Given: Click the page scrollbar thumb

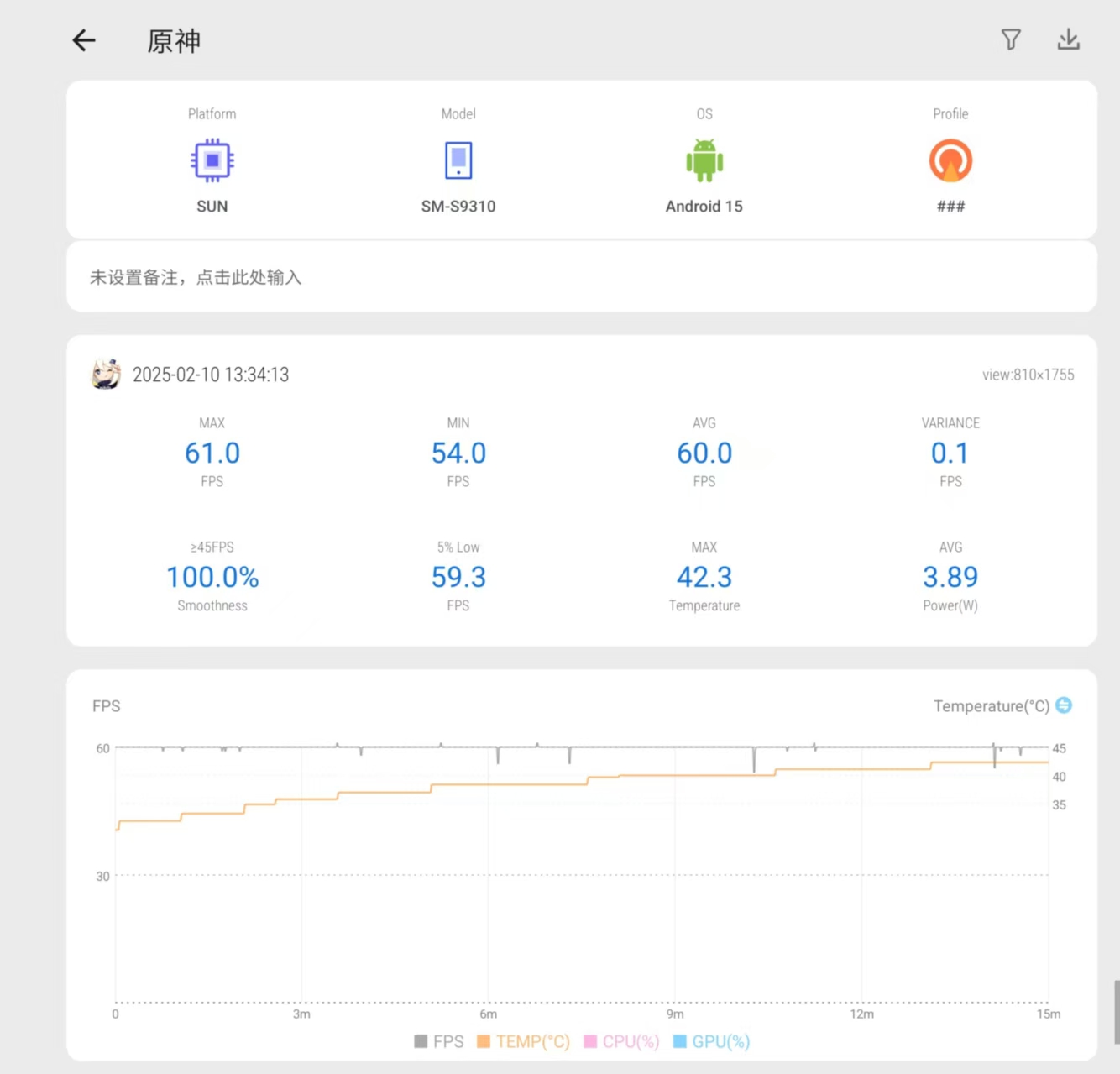Looking at the screenshot, I should coord(1117,1012).
